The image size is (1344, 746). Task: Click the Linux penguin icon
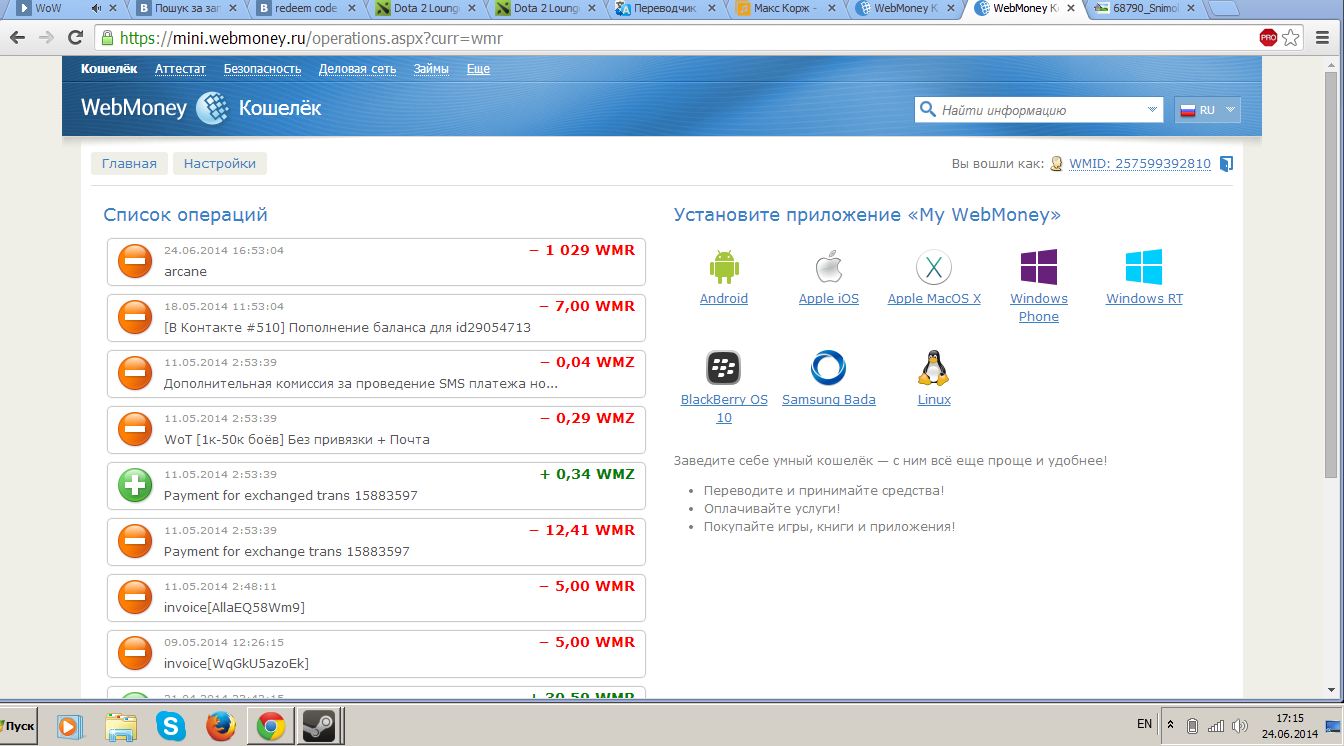[934, 368]
